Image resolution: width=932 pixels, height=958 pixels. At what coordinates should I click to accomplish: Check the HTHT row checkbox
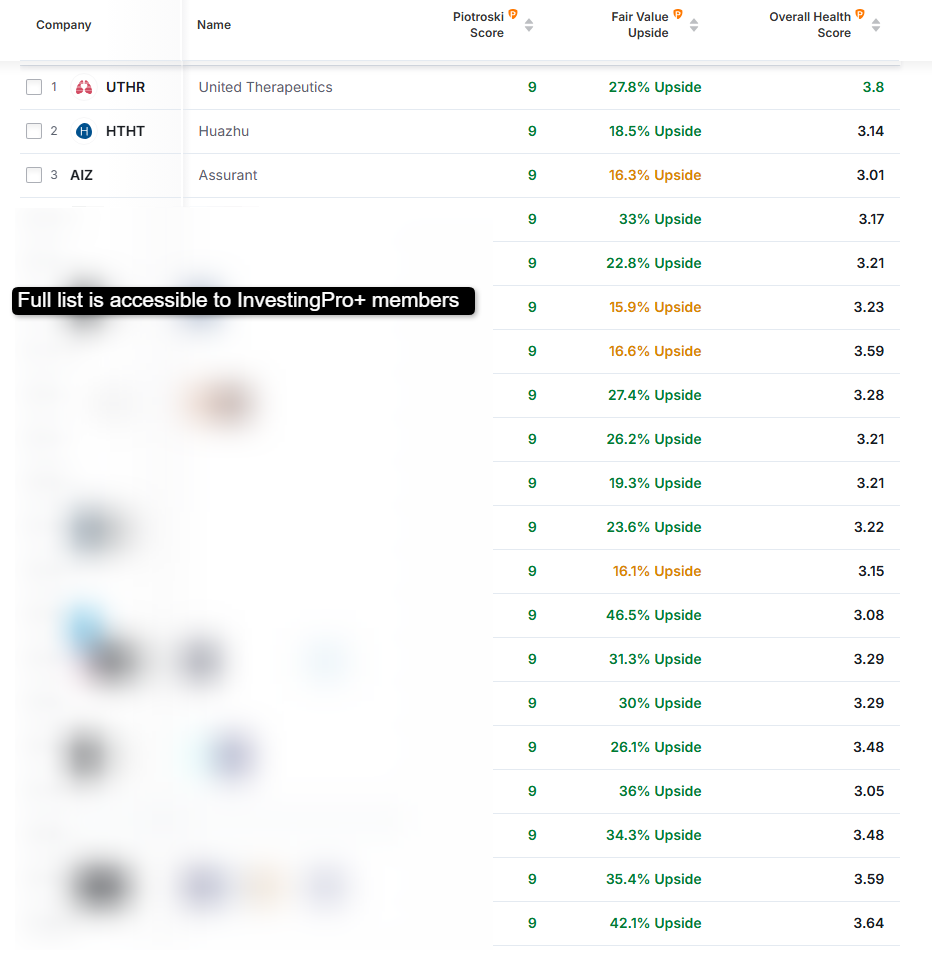pos(34,131)
